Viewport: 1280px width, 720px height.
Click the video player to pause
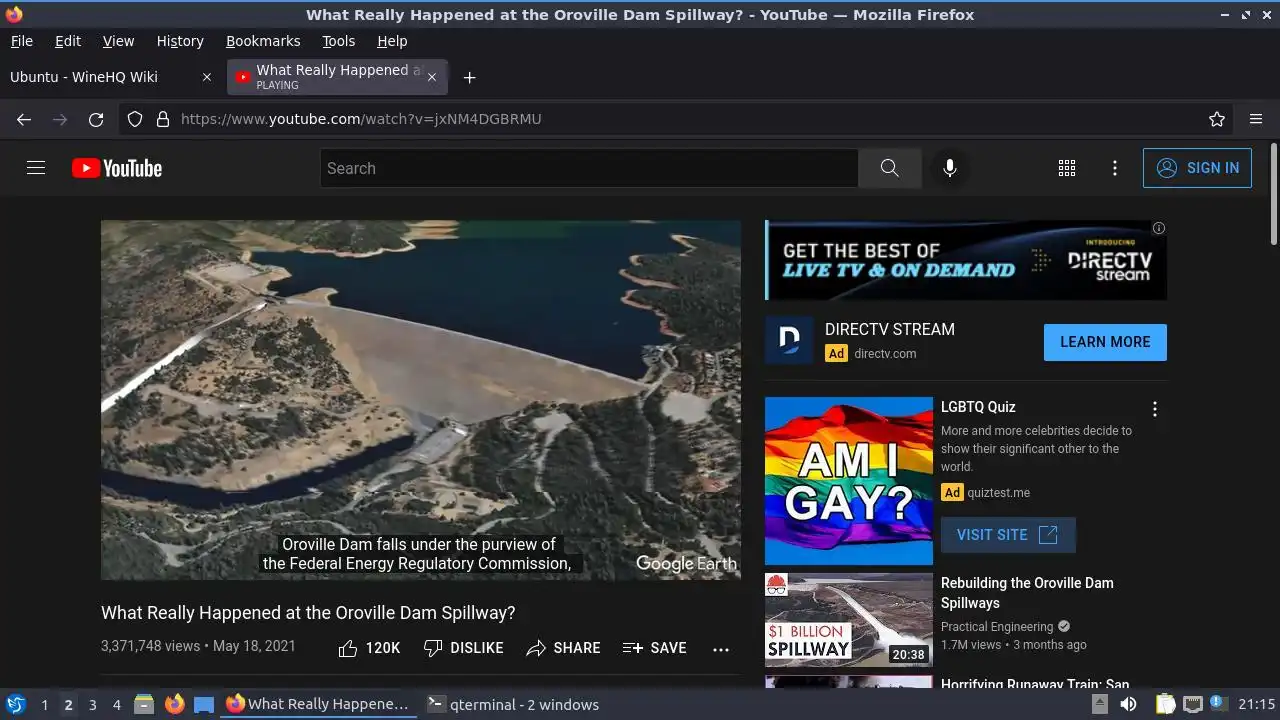(421, 400)
